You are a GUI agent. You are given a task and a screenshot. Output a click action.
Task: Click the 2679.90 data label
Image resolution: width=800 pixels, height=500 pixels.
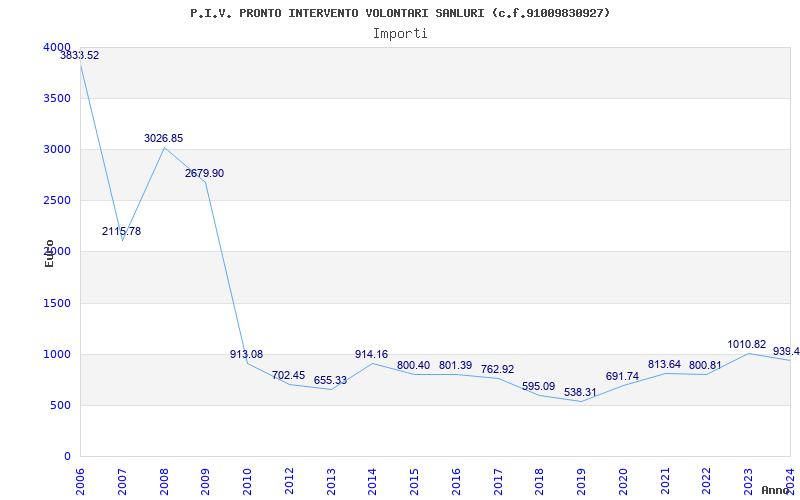[x=205, y=173]
